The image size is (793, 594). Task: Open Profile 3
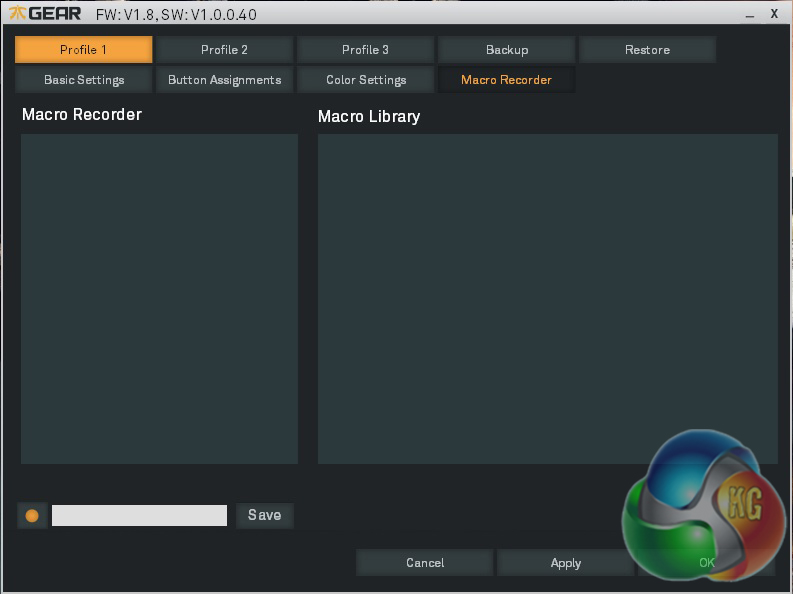coord(366,50)
